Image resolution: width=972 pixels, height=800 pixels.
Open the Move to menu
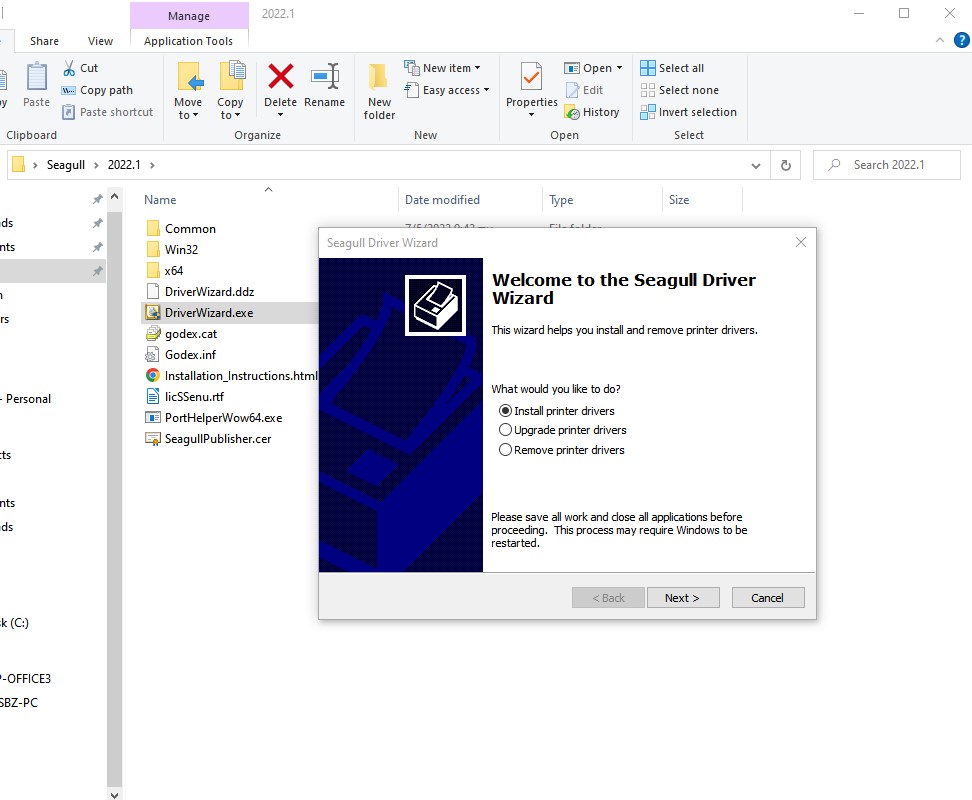point(188,91)
